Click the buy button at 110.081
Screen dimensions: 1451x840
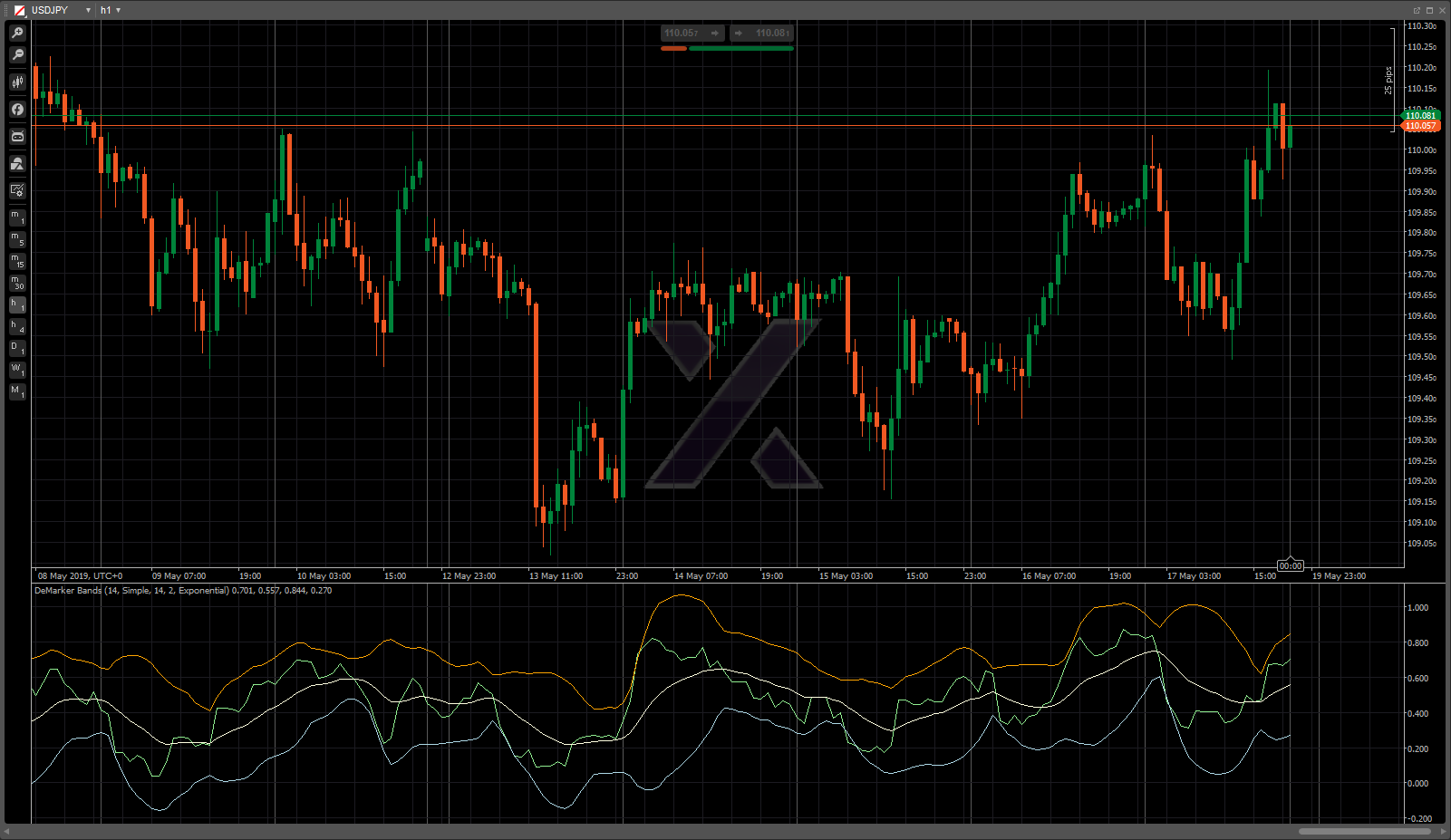click(x=762, y=34)
